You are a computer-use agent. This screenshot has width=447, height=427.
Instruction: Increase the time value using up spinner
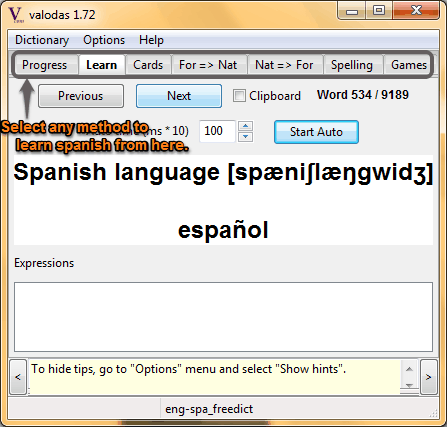(246, 126)
